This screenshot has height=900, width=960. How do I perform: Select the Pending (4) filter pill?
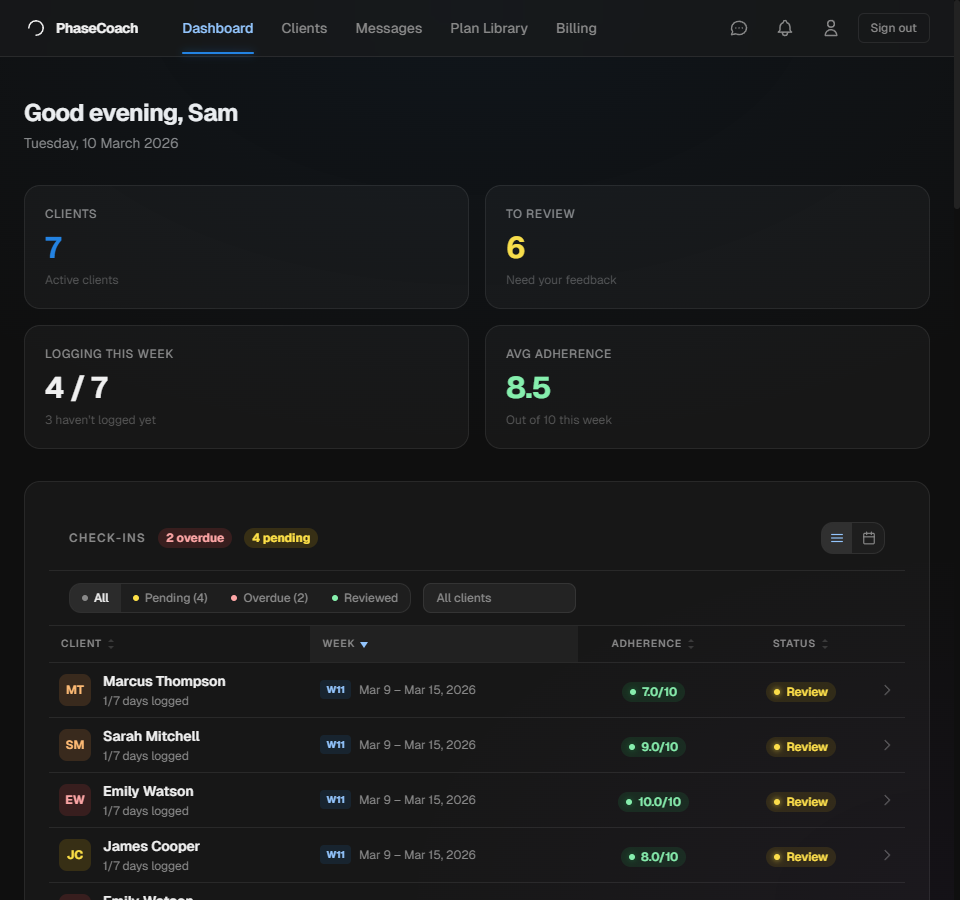tap(170, 597)
